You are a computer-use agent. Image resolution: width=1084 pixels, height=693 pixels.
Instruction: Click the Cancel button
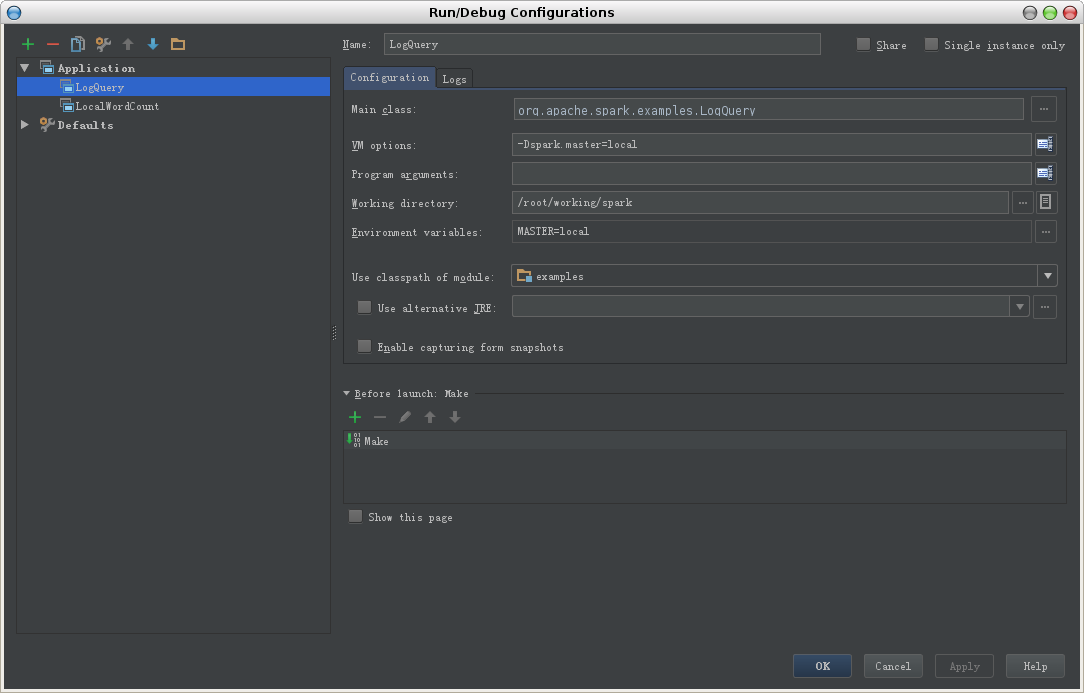pyautogui.click(x=893, y=666)
